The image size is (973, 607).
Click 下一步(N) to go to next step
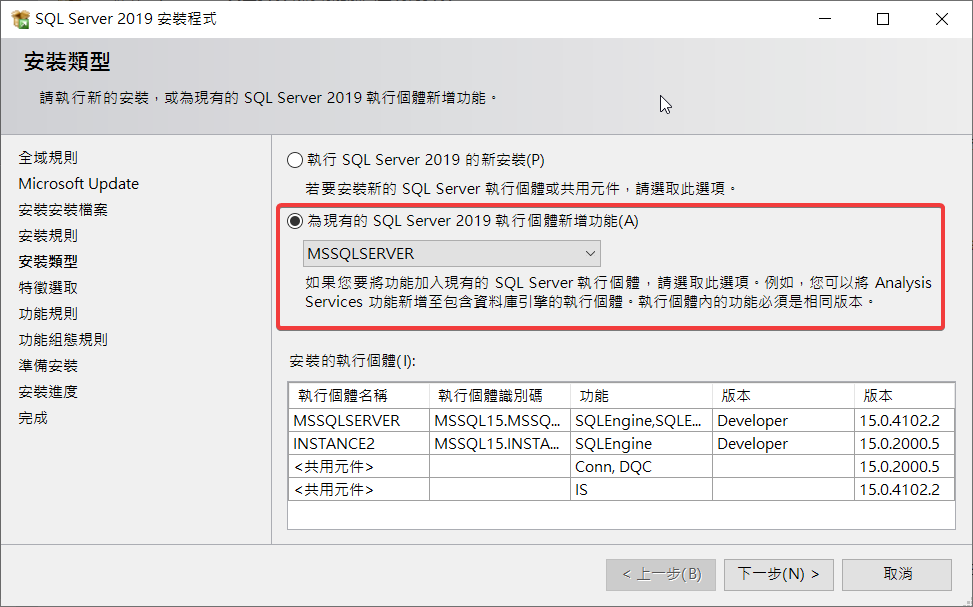click(778, 574)
